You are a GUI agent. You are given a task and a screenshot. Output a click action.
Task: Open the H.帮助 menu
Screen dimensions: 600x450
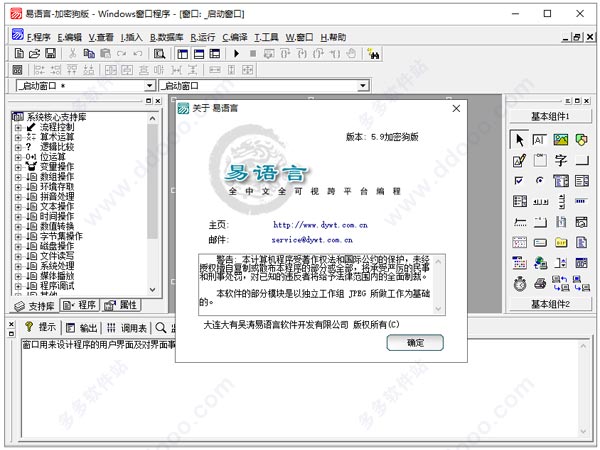coord(333,37)
